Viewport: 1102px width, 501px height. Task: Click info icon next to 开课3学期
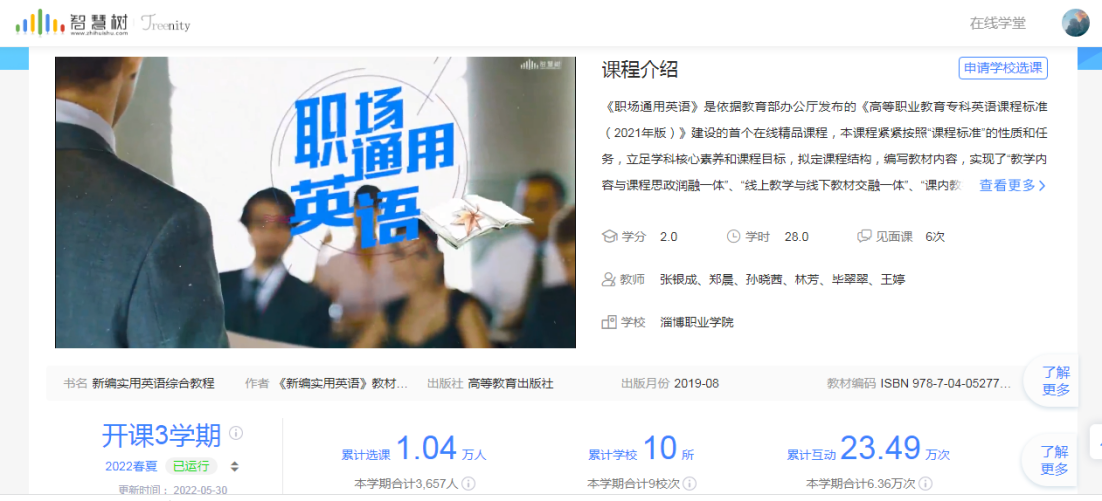236,433
